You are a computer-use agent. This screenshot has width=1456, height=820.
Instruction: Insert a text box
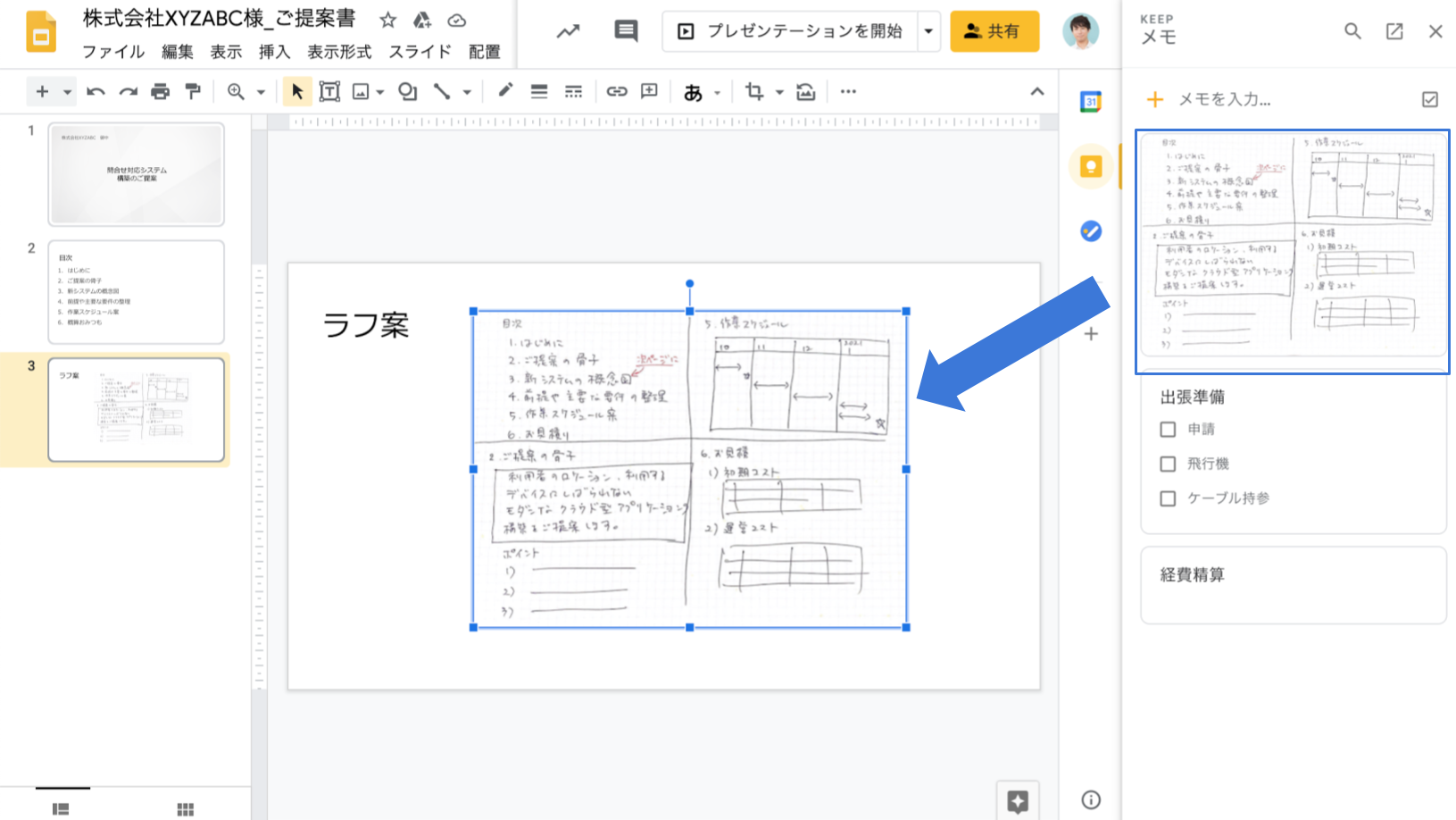click(329, 91)
